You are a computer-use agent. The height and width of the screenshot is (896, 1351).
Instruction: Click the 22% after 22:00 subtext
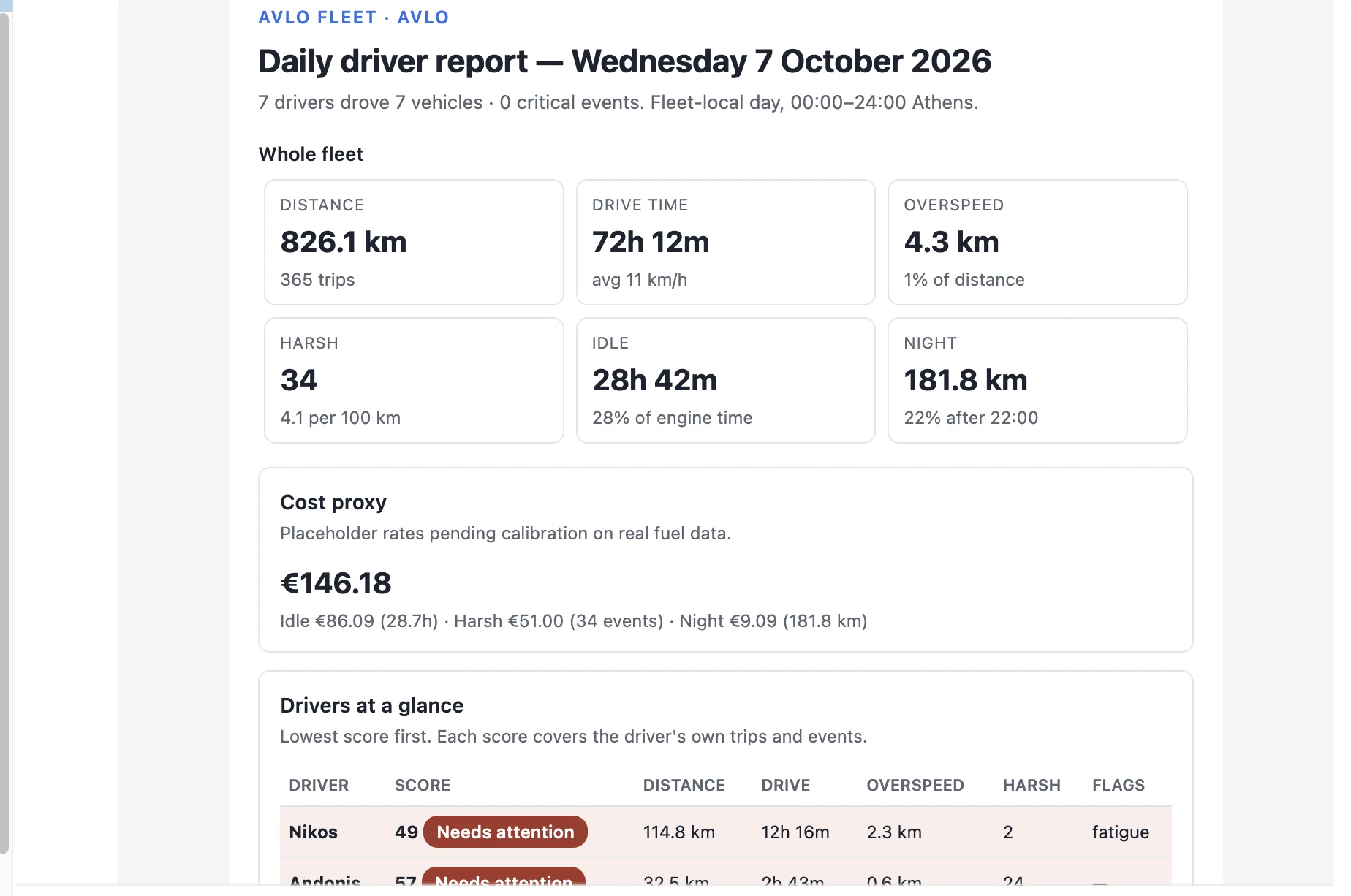971,418
